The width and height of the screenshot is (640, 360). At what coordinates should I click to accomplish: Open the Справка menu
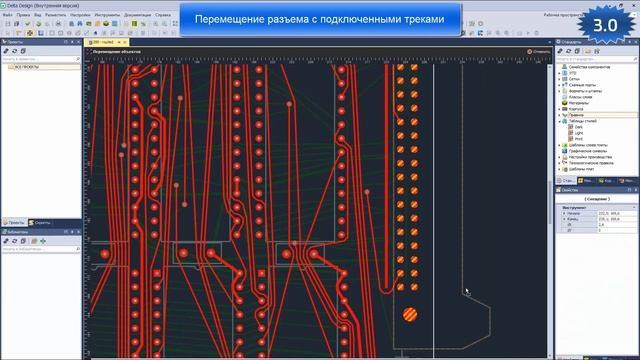point(163,15)
